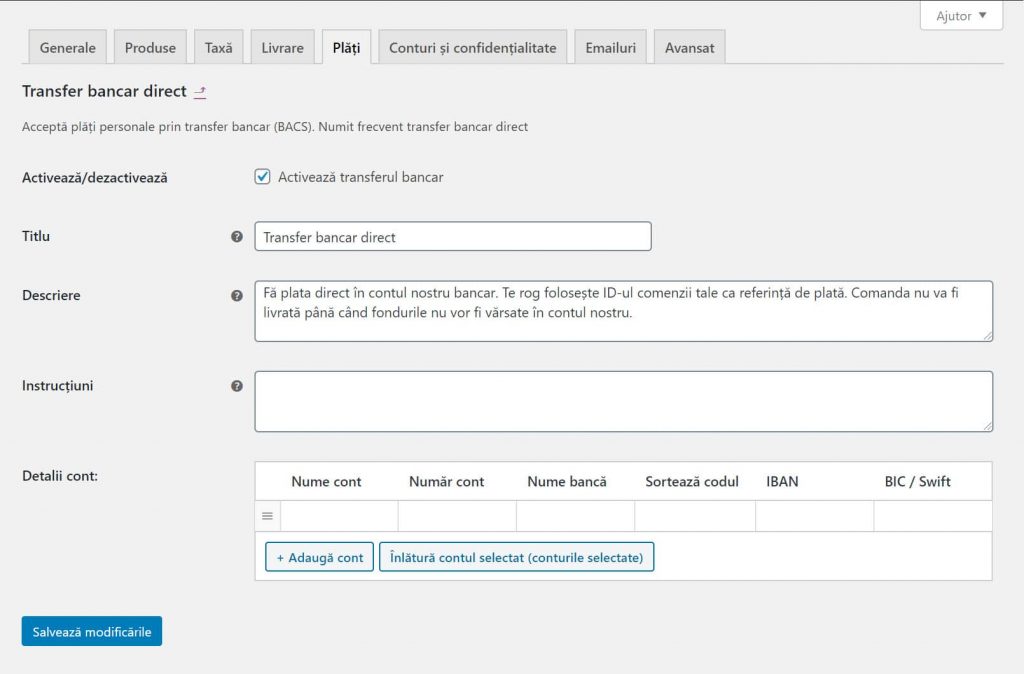Screen dimensions: 1024x674
Task: Click Înlătură contul selectat button
Action: pos(517,557)
